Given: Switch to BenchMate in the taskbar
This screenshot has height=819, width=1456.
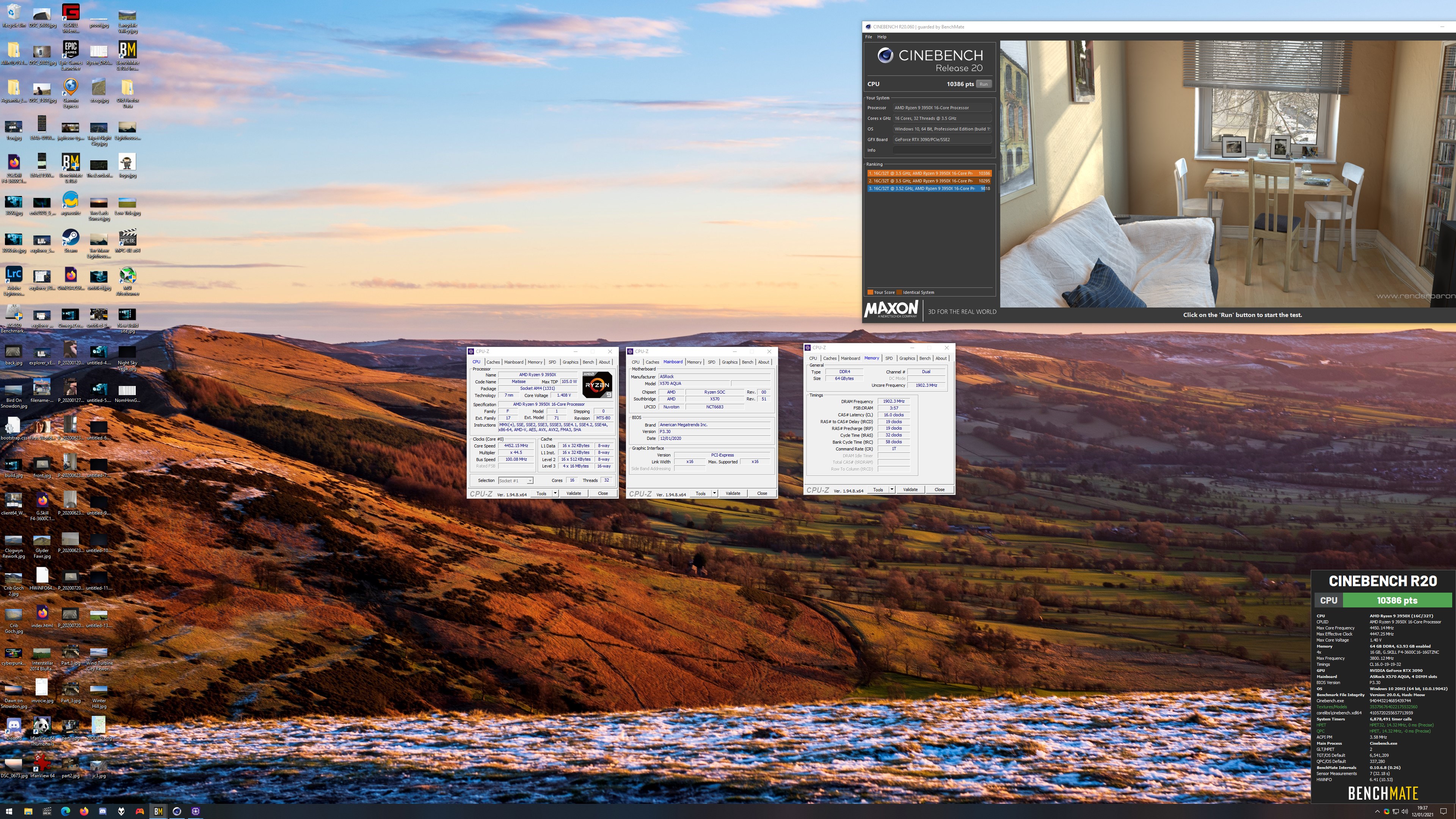Looking at the screenshot, I should pos(158,811).
